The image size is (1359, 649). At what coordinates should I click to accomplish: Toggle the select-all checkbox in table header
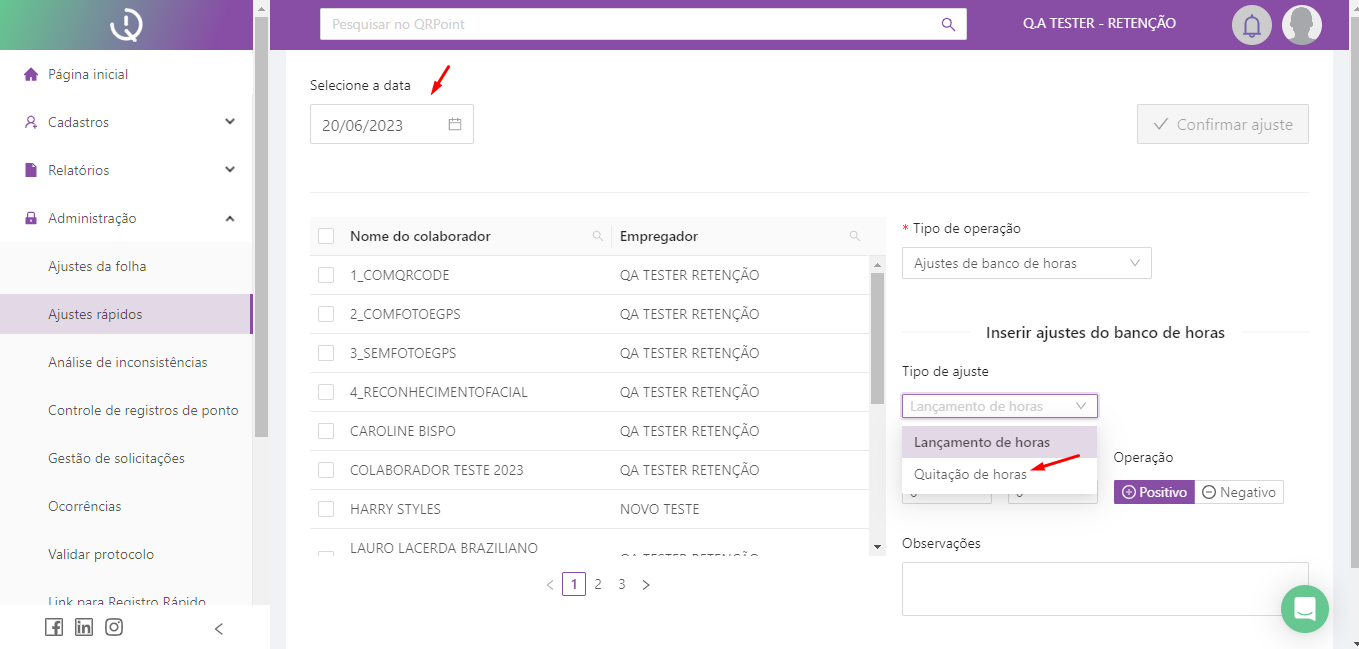(x=326, y=236)
